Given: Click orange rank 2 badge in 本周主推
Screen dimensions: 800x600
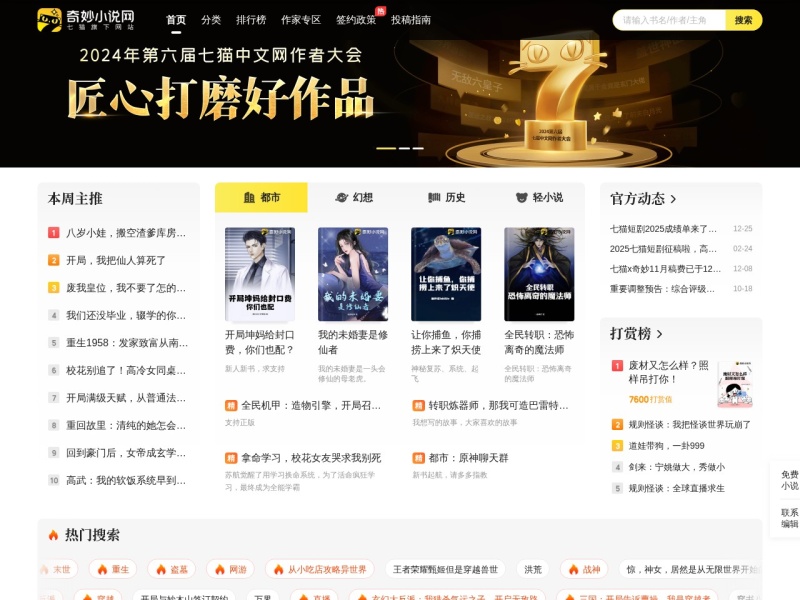Looking at the screenshot, I should click(54, 261).
